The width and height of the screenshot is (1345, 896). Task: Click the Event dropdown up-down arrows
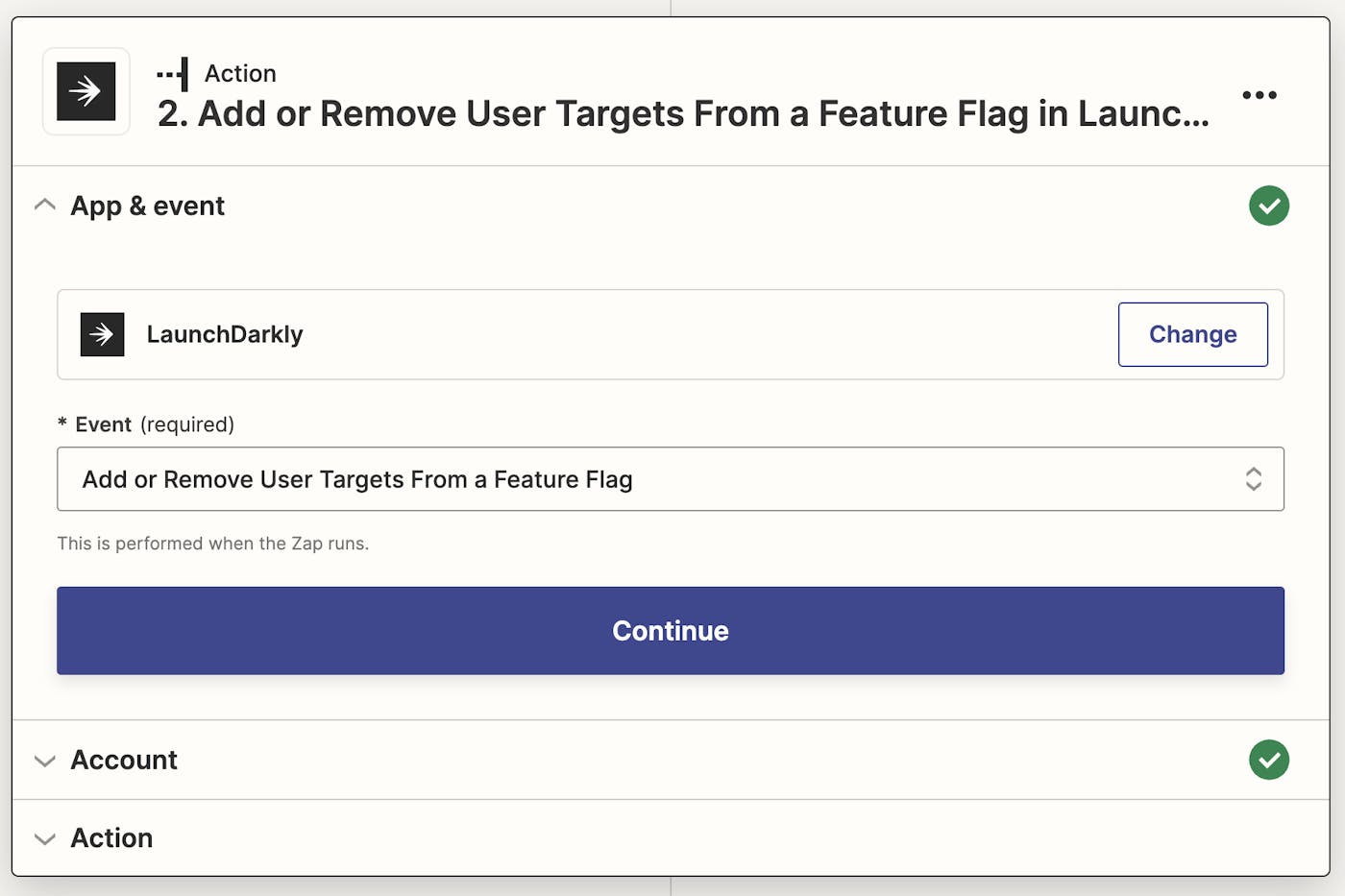pyautogui.click(x=1254, y=479)
